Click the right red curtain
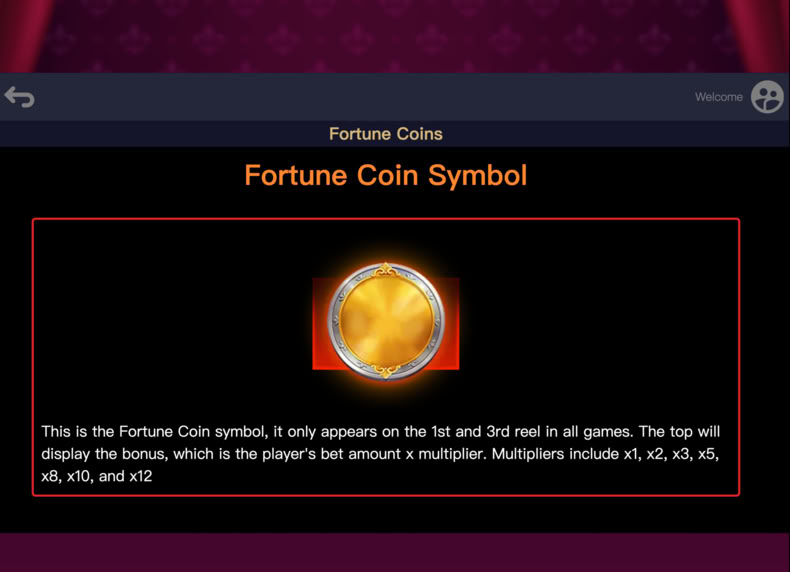The width and height of the screenshot is (790, 572). (761, 35)
